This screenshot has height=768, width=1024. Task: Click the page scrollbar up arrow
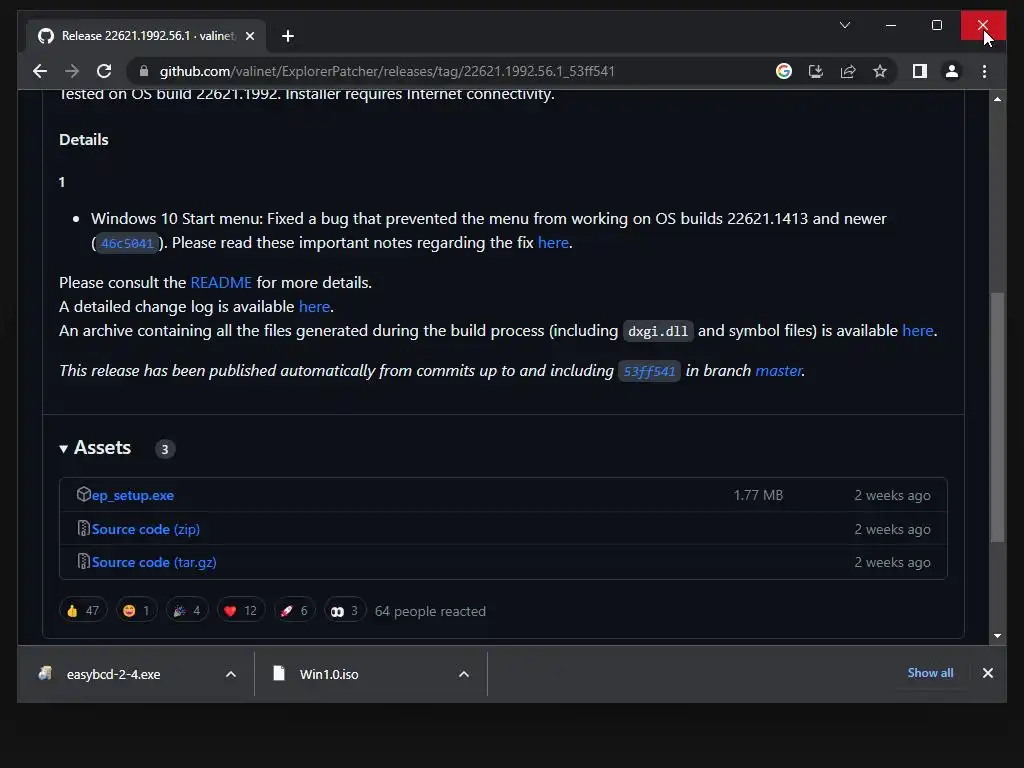[x=997, y=99]
